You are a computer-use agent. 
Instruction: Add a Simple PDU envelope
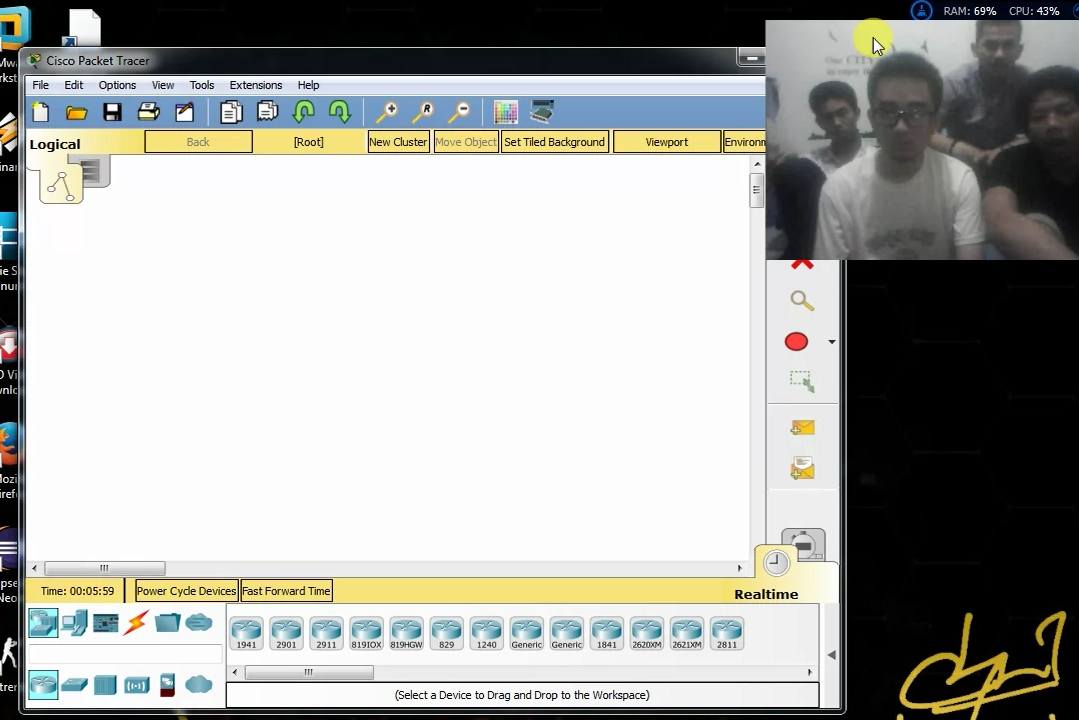pos(802,428)
